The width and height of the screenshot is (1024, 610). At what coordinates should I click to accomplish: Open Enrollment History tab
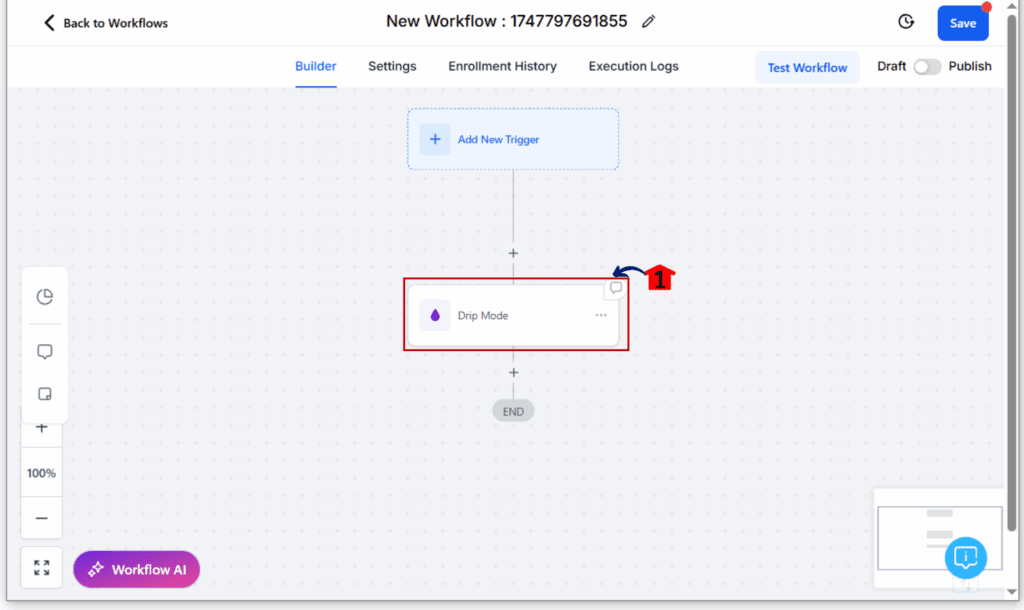click(502, 66)
